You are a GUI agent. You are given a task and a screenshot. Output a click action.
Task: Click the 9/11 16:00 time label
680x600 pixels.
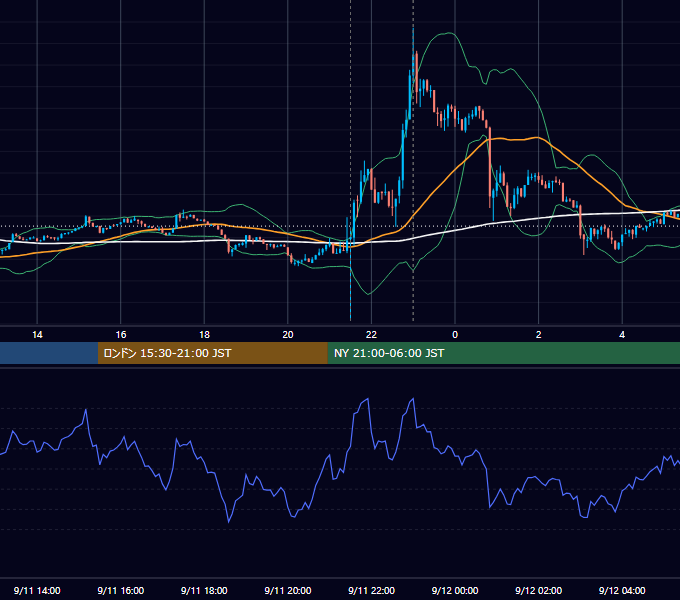121,590
